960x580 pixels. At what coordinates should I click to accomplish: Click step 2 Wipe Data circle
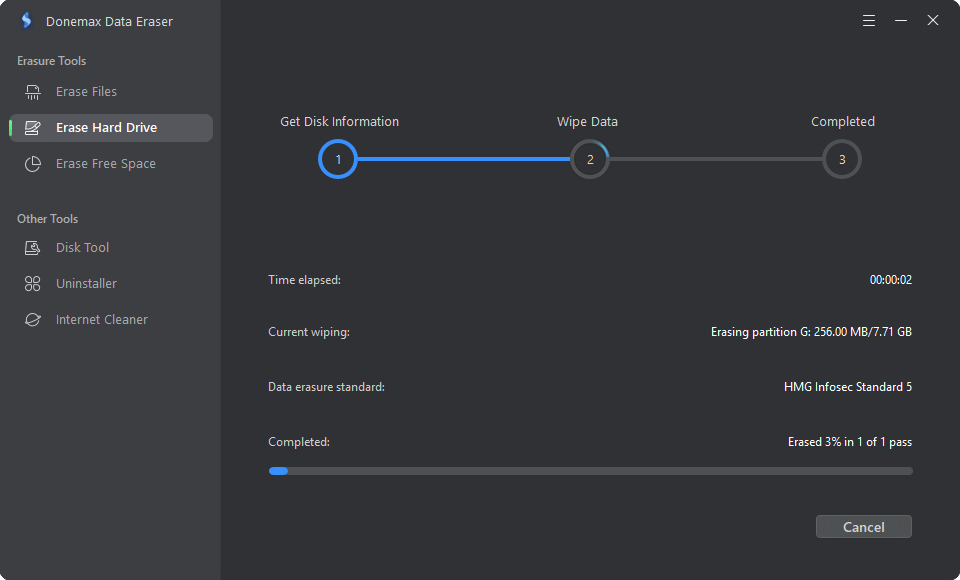coord(590,159)
